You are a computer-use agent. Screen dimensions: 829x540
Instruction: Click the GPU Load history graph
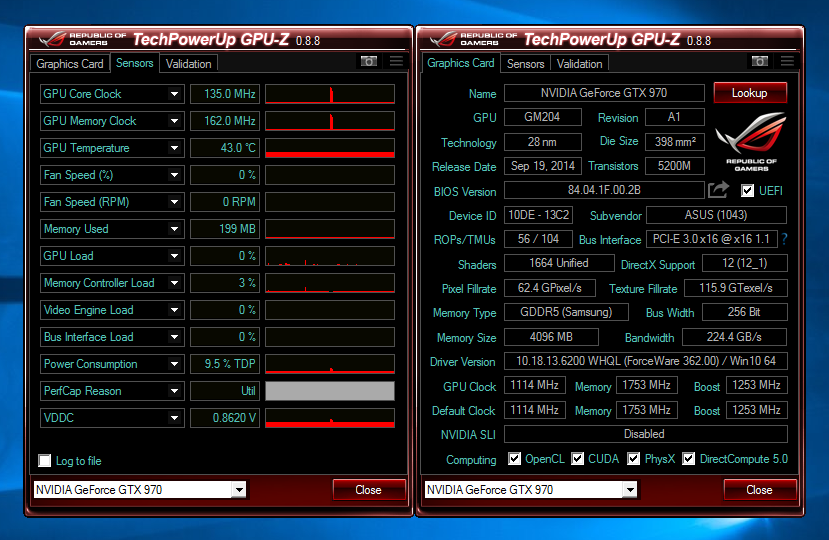[330, 255]
